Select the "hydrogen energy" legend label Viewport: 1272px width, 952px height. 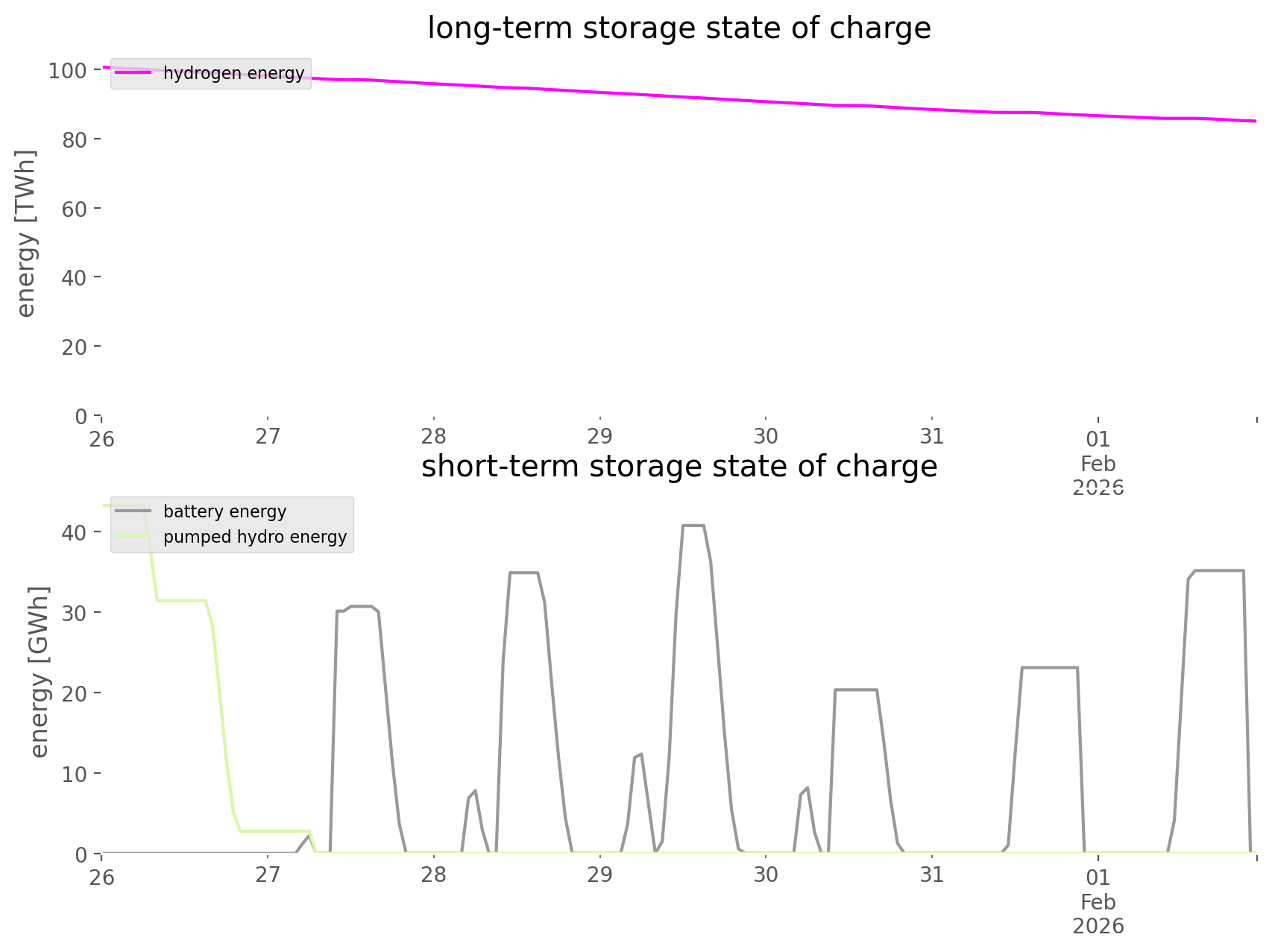(233, 73)
